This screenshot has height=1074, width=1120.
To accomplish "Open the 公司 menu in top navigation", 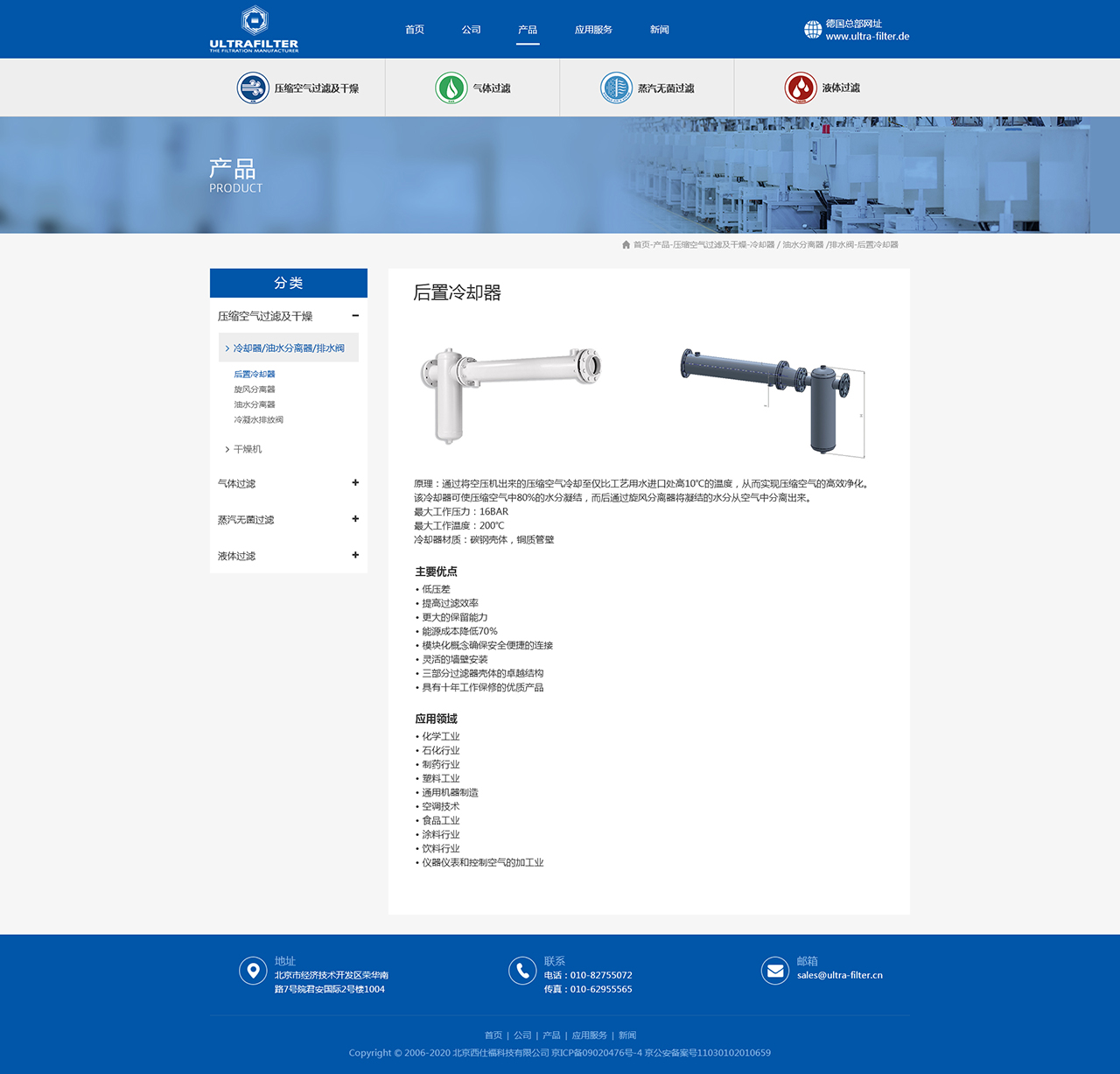I will (471, 30).
